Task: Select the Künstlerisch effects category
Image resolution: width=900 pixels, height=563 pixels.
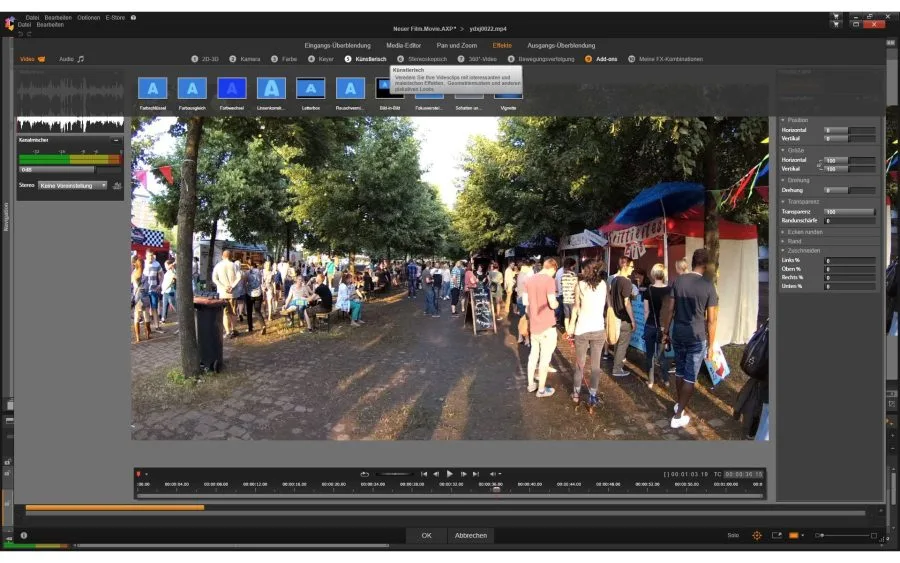Action: click(x=366, y=59)
